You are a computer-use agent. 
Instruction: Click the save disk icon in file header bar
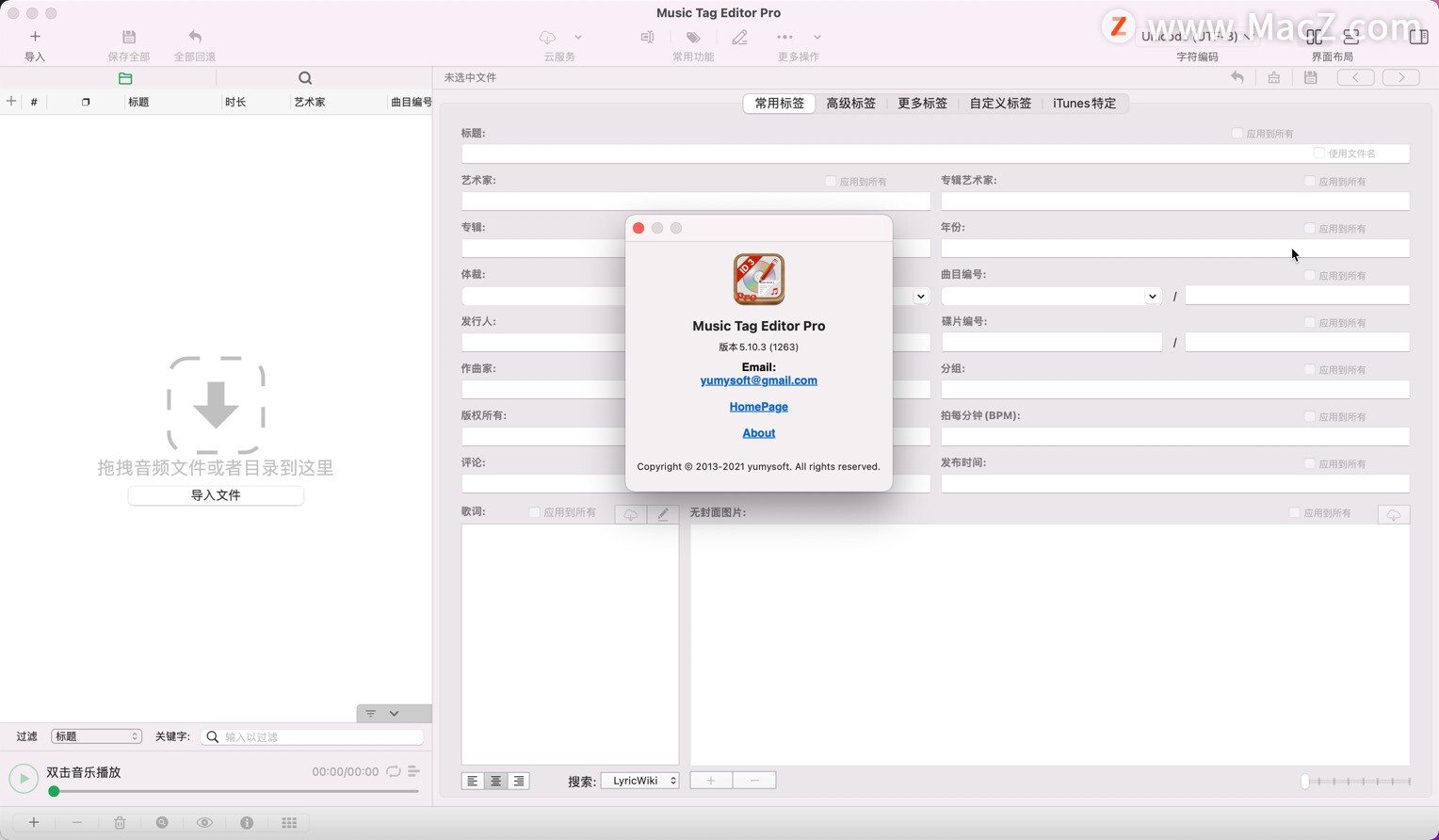[1310, 77]
